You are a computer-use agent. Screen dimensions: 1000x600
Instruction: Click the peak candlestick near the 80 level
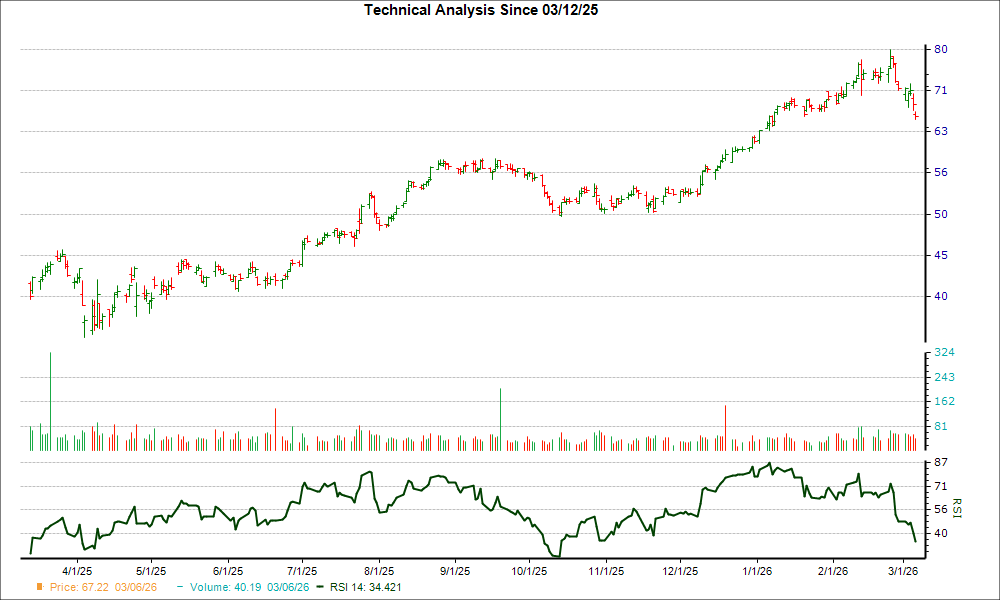coord(890,58)
